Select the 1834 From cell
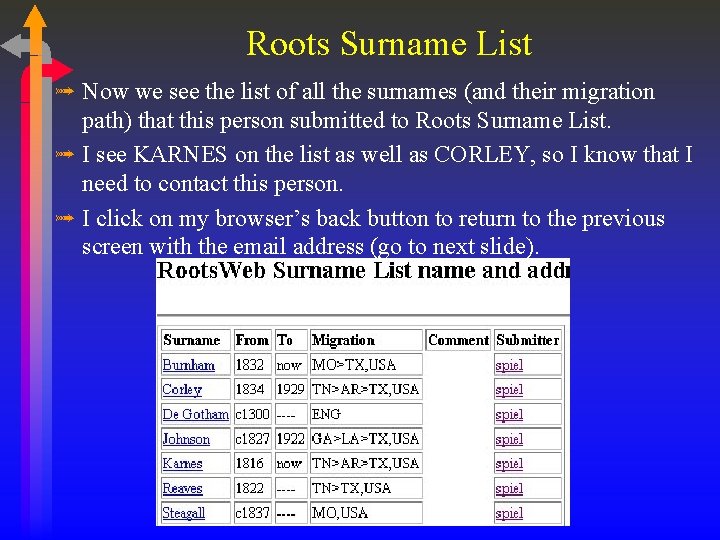This screenshot has height=540, width=720. click(253, 389)
